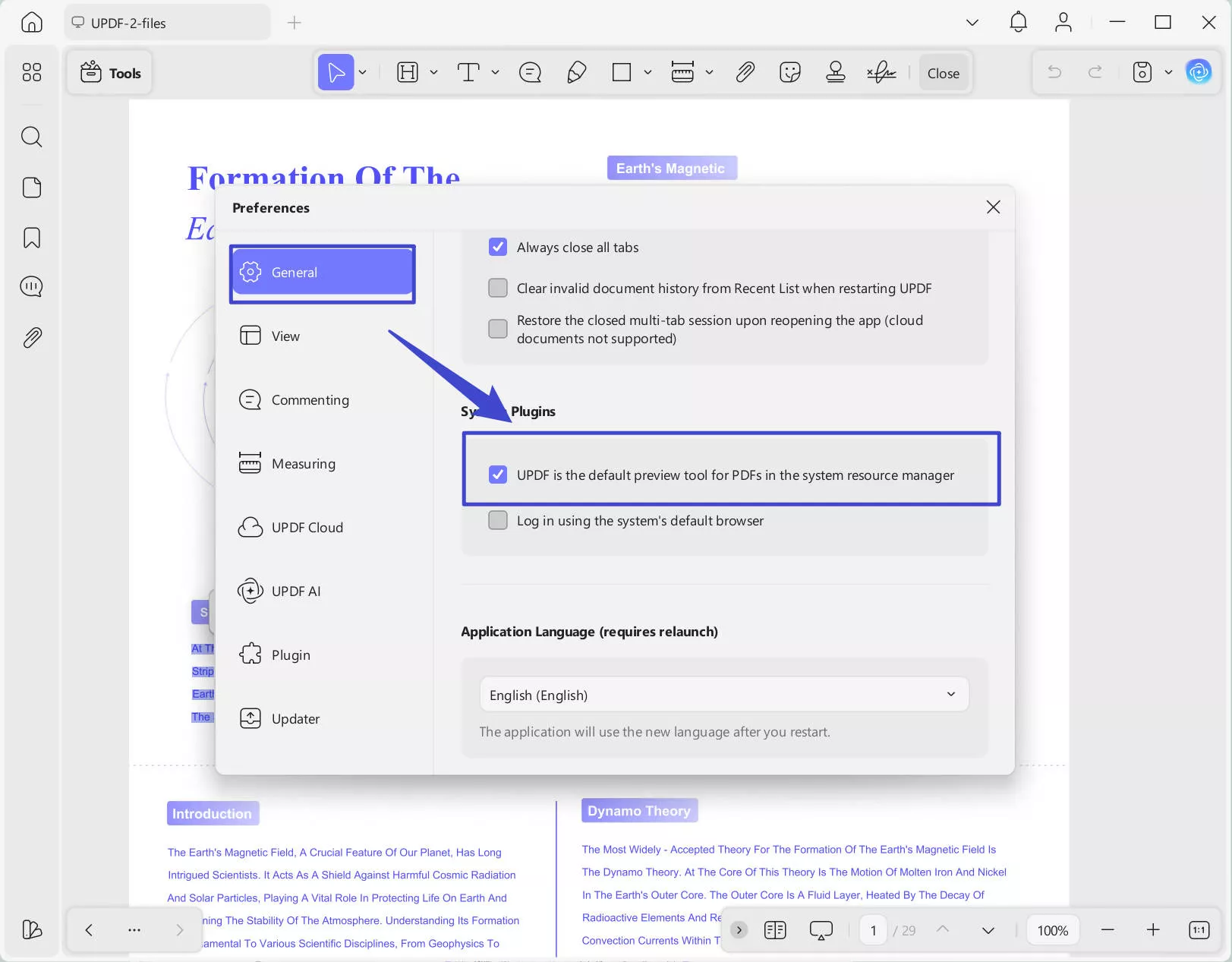This screenshot has height=962, width=1232.
Task: Switch to Plugin preferences tab
Action: click(323, 654)
